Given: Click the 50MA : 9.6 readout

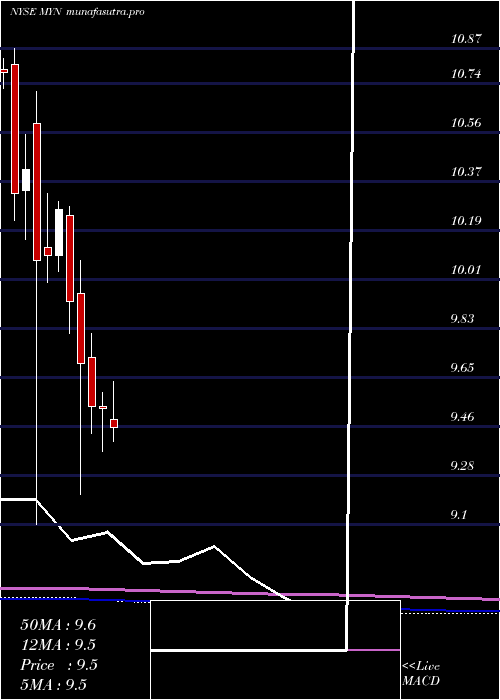Looking at the screenshot, I should pos(58,625).
